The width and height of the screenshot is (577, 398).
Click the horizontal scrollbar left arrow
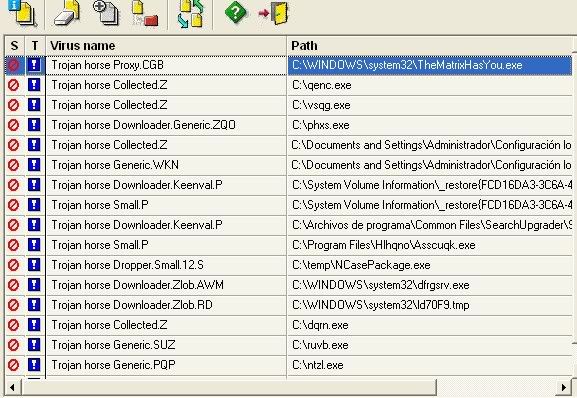coord(13,387)
